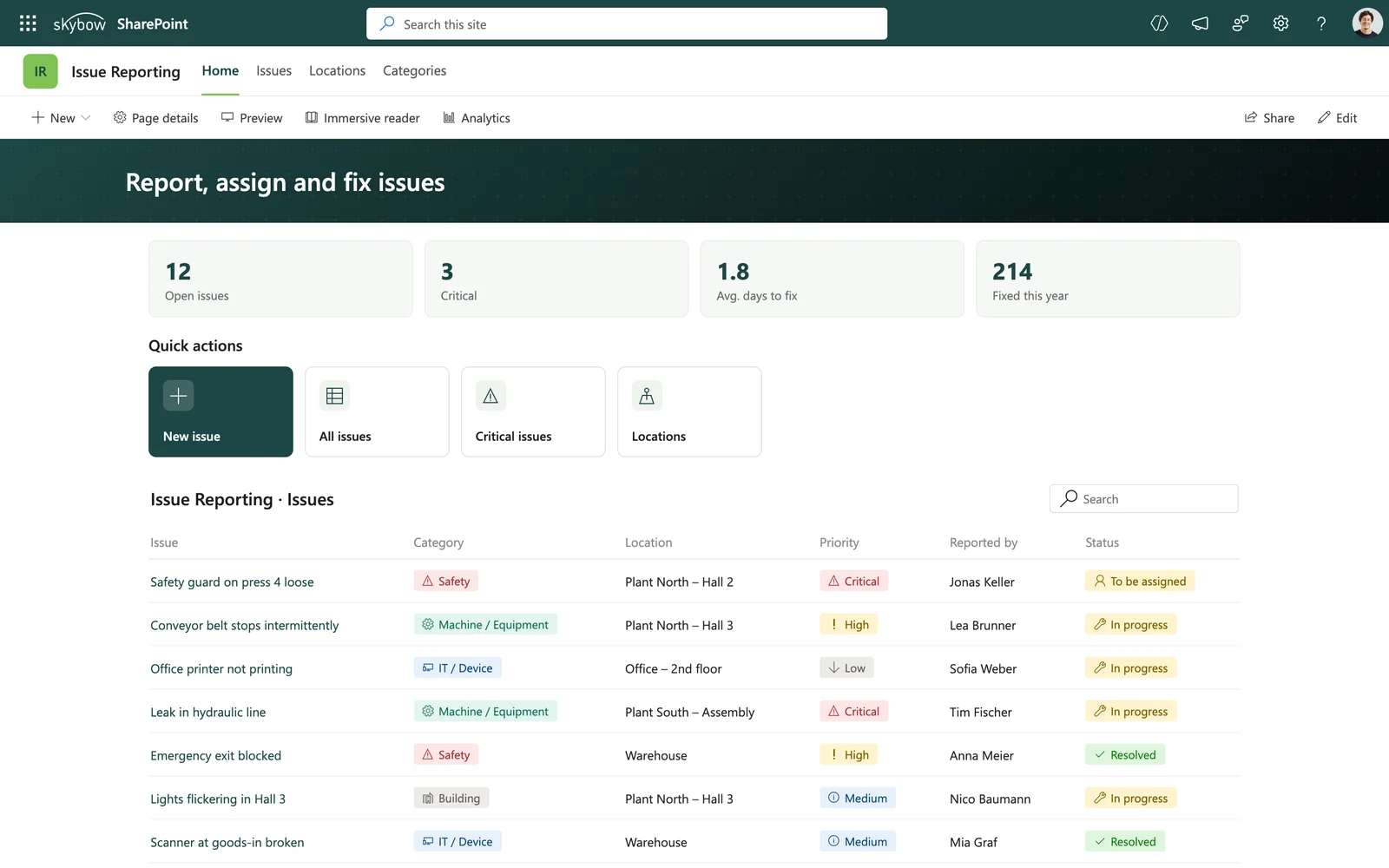Click the Share arrow icon
Screen dimensions: 1389x868
click(x=1251, y=117)
